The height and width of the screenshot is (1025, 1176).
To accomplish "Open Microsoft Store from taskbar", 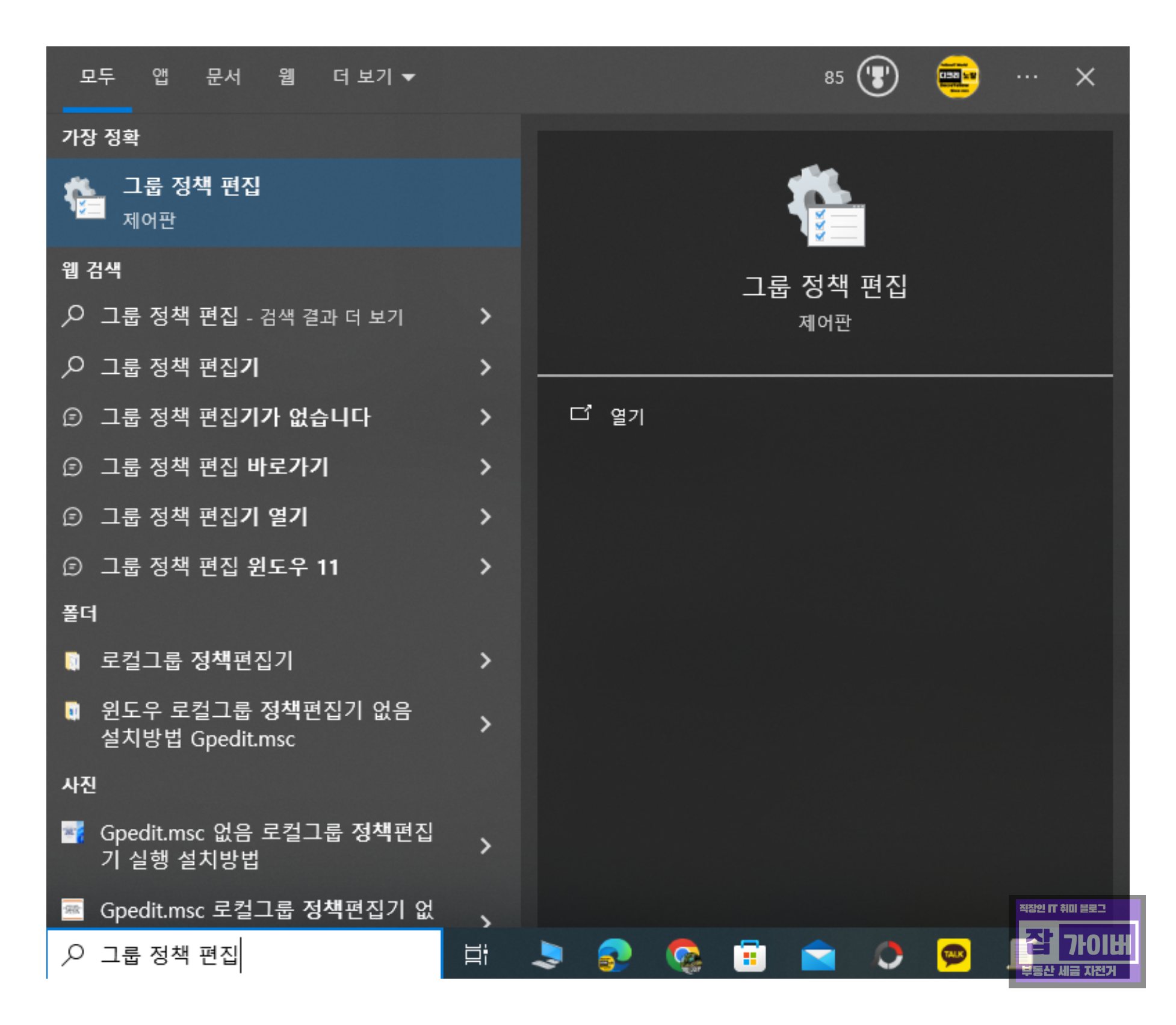I will 749,955.
